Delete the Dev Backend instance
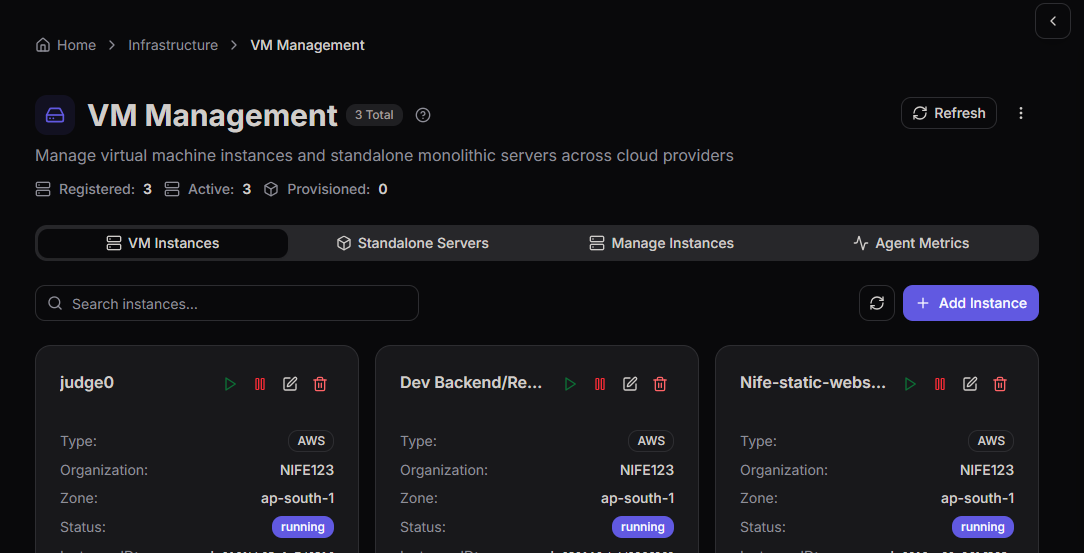The image size is (1084, 553). (660, 384)
